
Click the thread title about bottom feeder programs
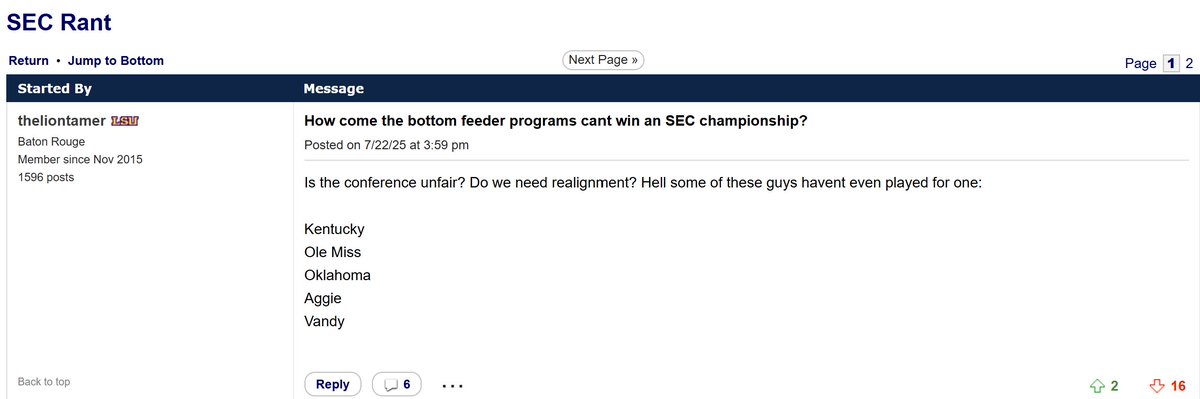pos(556,121)
